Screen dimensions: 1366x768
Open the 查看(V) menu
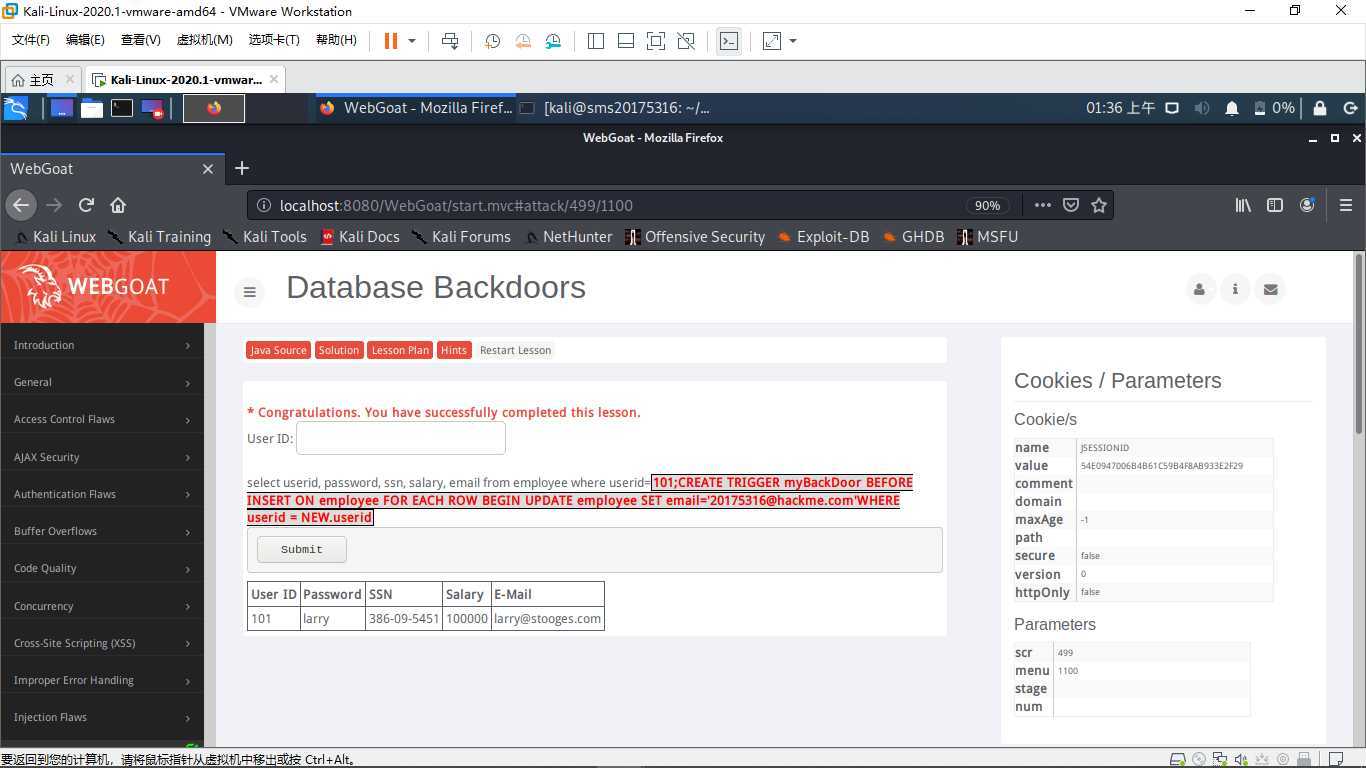point(140,40)
